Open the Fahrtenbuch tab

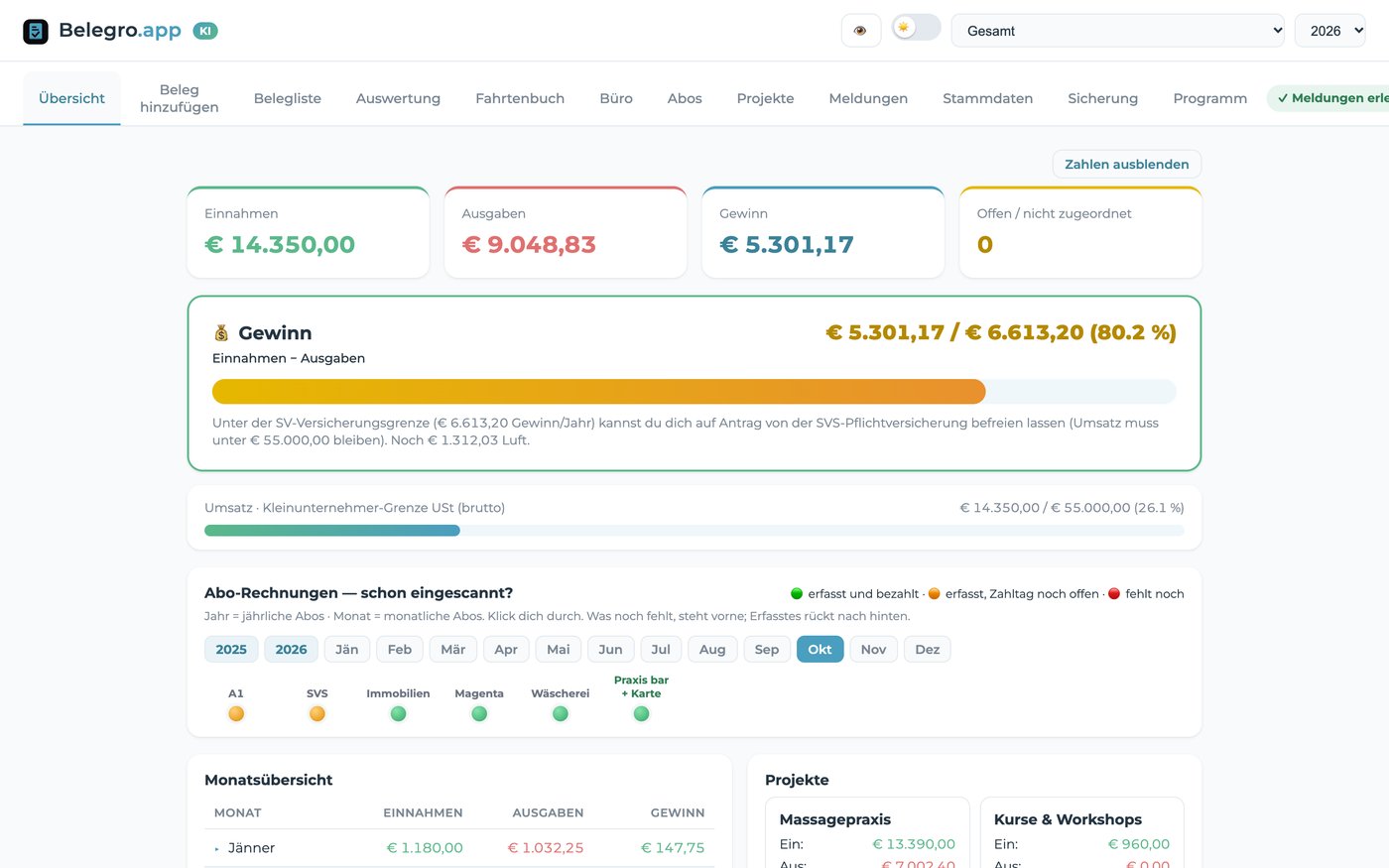point(520,98)
